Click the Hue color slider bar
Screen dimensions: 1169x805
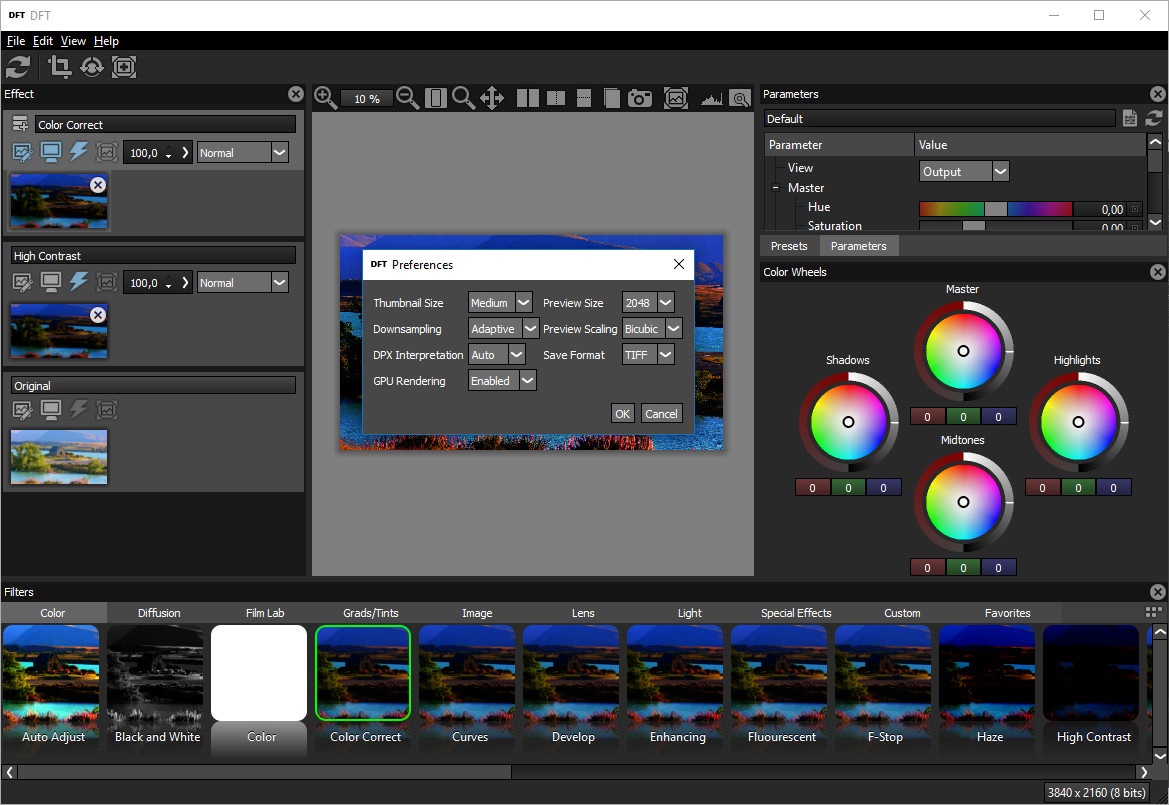(995, 209)
